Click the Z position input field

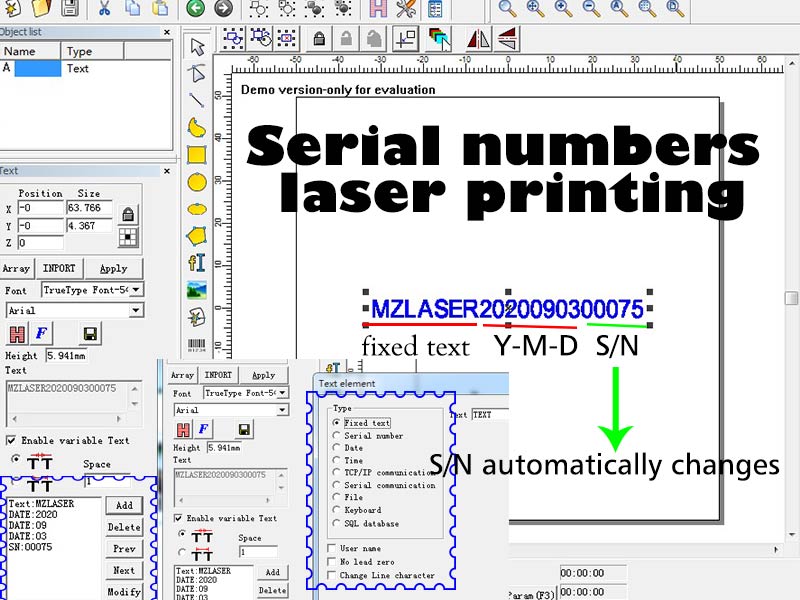[x=40, y=243]
